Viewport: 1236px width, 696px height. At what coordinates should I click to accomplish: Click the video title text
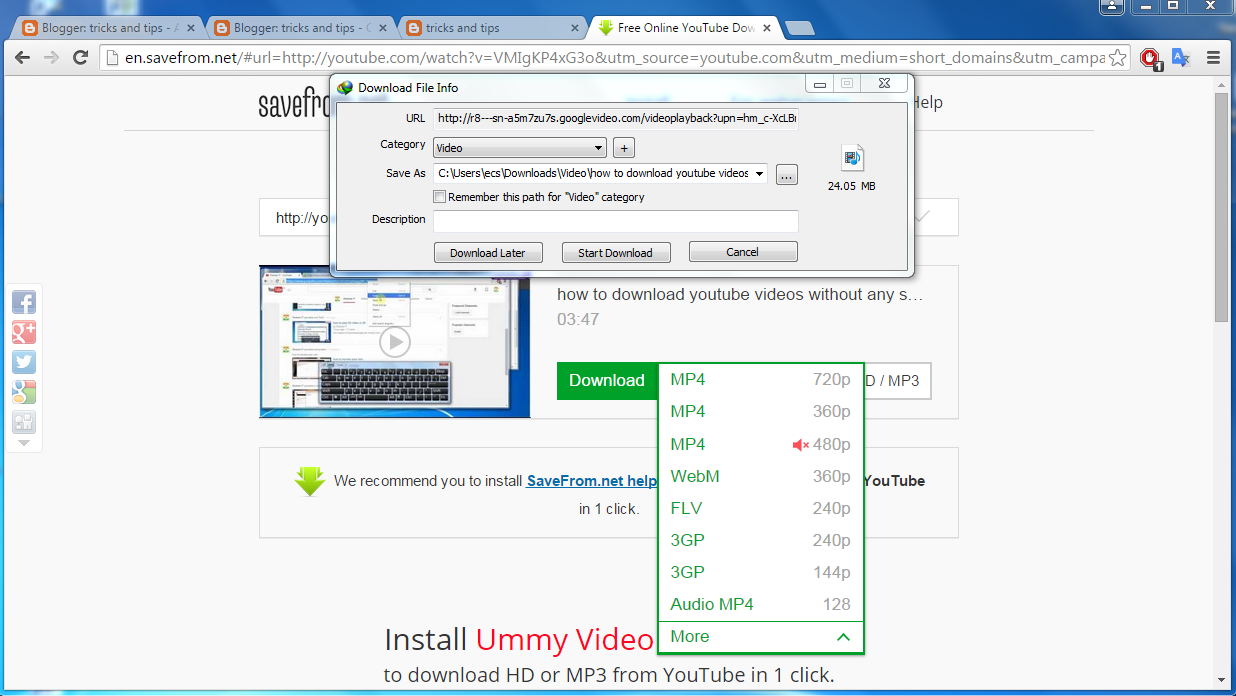click(x=740, y=295)
